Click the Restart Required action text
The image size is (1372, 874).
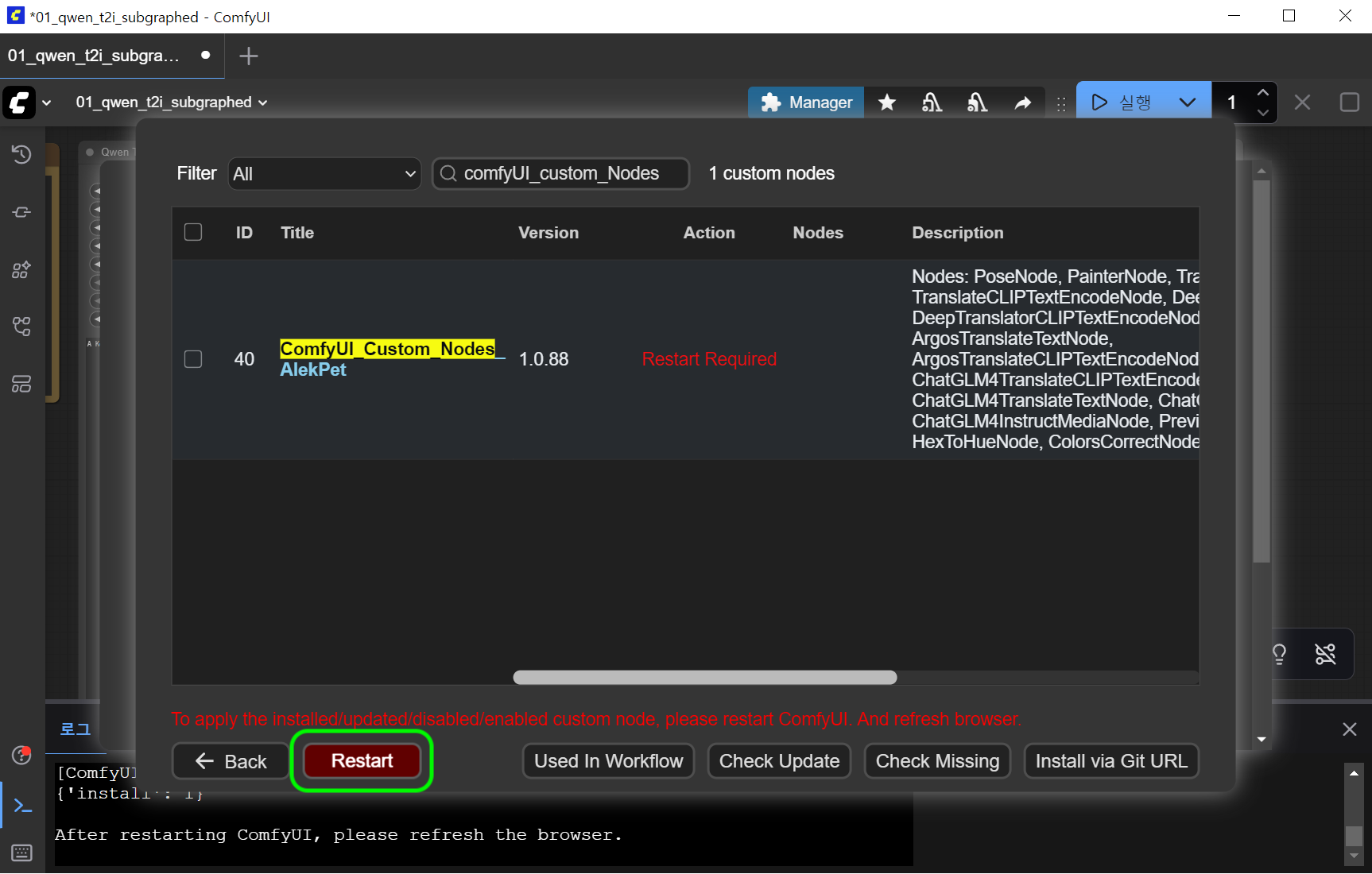pos(709,359)
